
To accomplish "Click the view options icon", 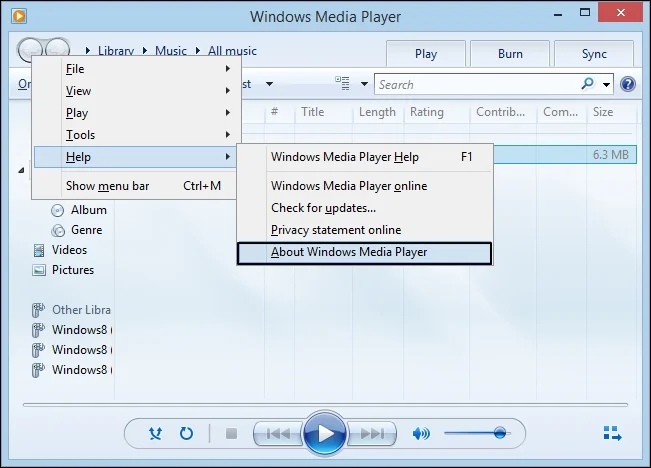I will click(343, 83).
